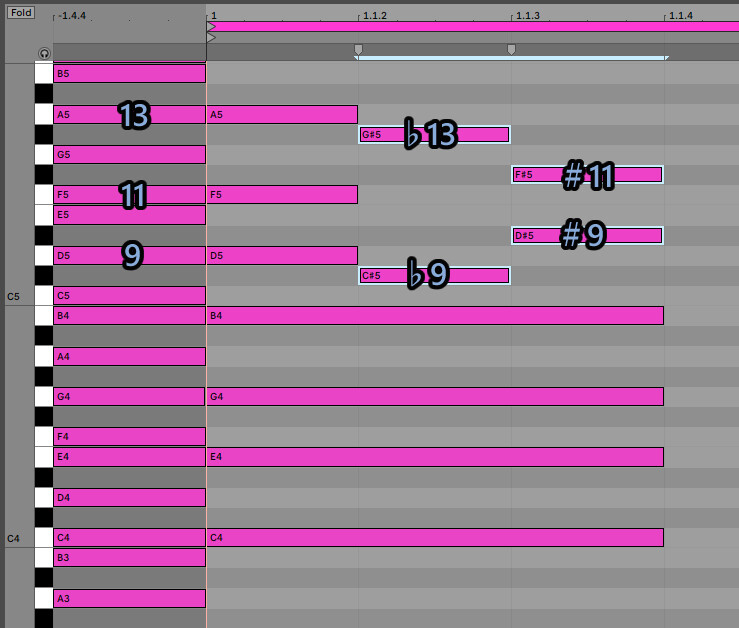The height and width of the screenshot is (628, 739).
Task: Click the white piano key beside C5
Action: pos(44,296)
